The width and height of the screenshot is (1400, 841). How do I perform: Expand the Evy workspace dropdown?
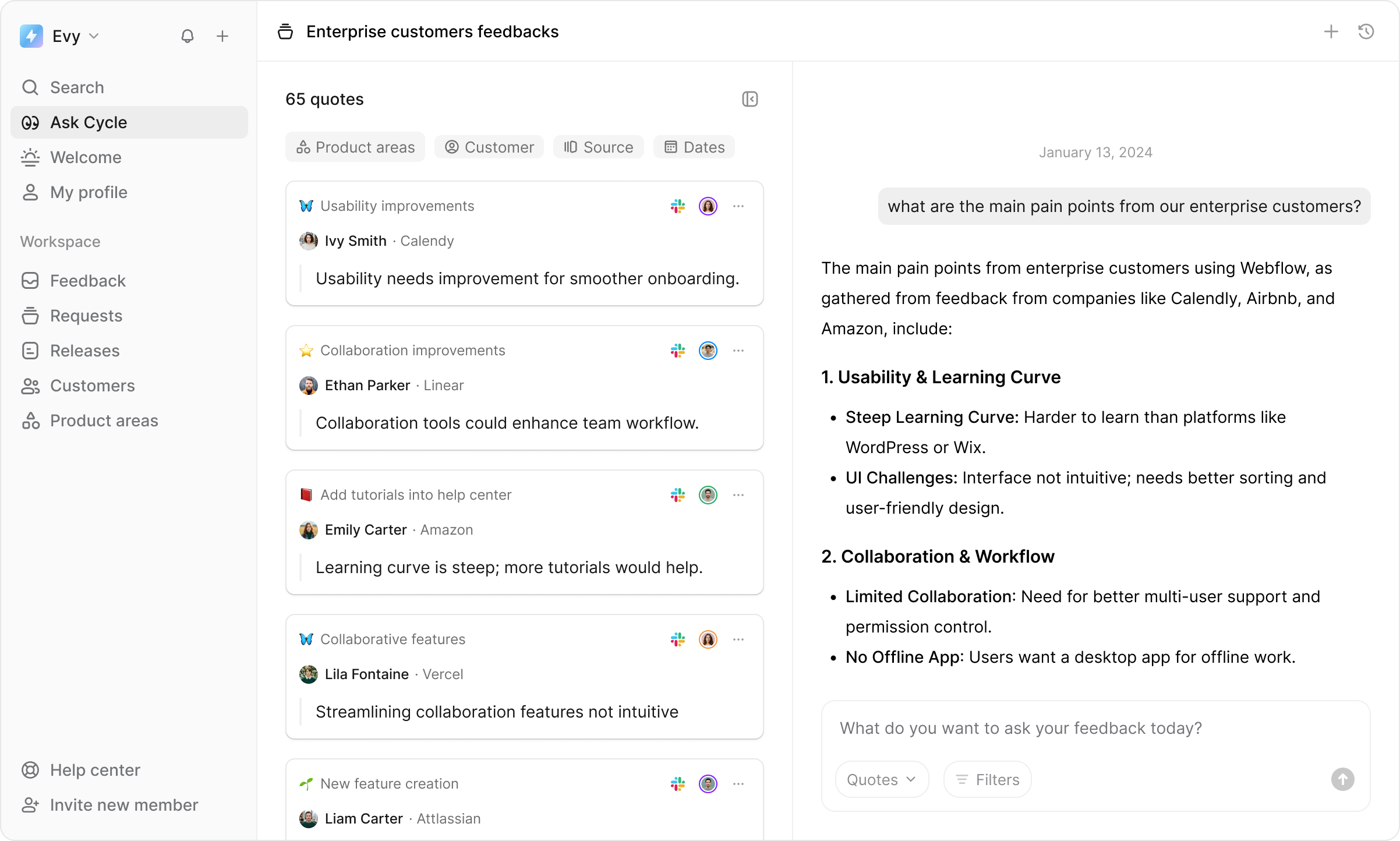coord(95,36)
